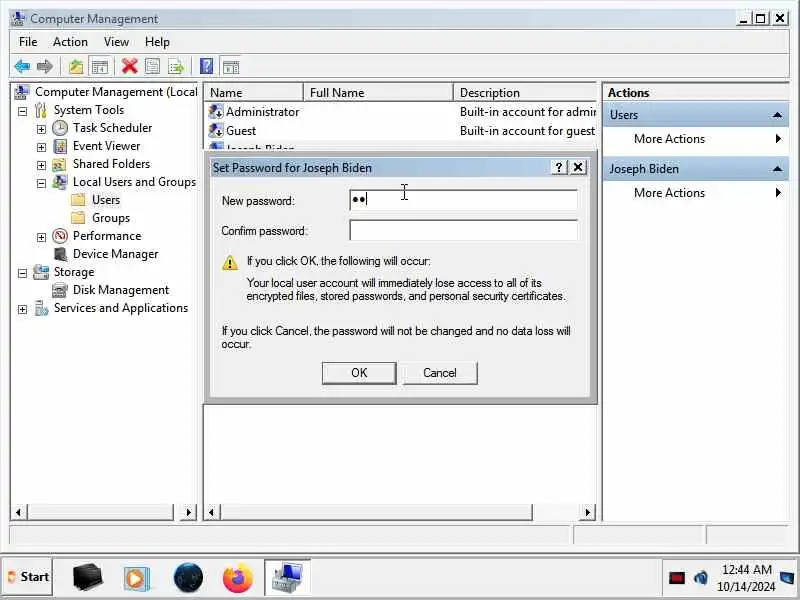Image resolution: width=800 pixels, height=600 pixels.
Task: Click the Event Viewer icon in tree
Action: tap(60, 146)
